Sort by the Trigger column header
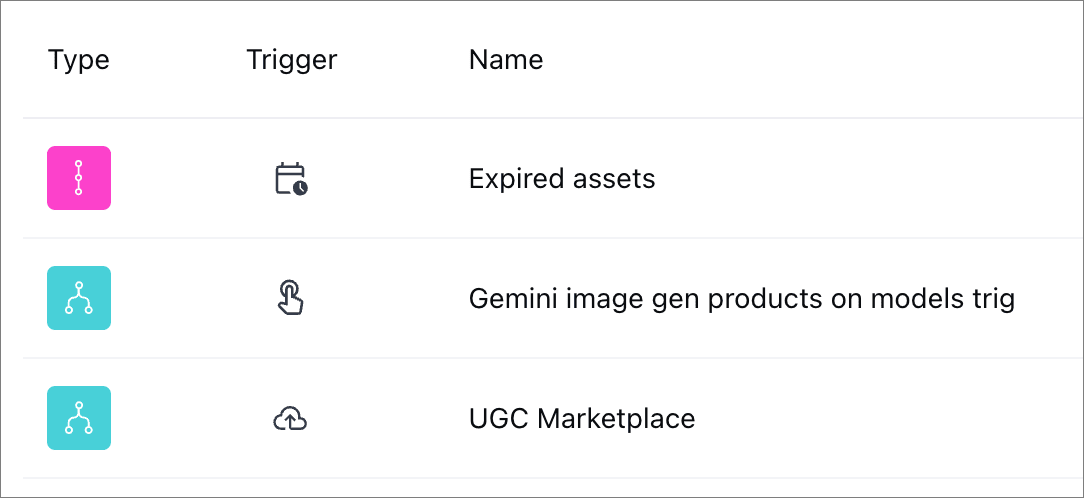The width and height of the screenshot is (1084, 498). pyautogui.click(x=291, y=60)
